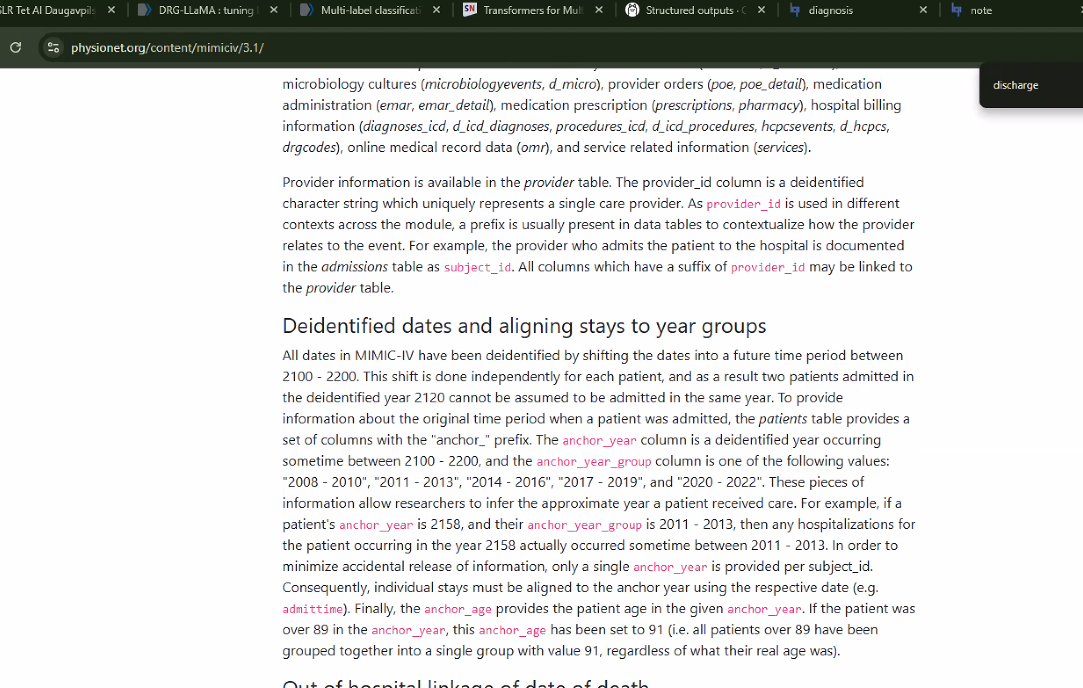Screen dimensions: 1083x688
Task: Open the site information icon beside the URL
Action: tap(53, 48)
